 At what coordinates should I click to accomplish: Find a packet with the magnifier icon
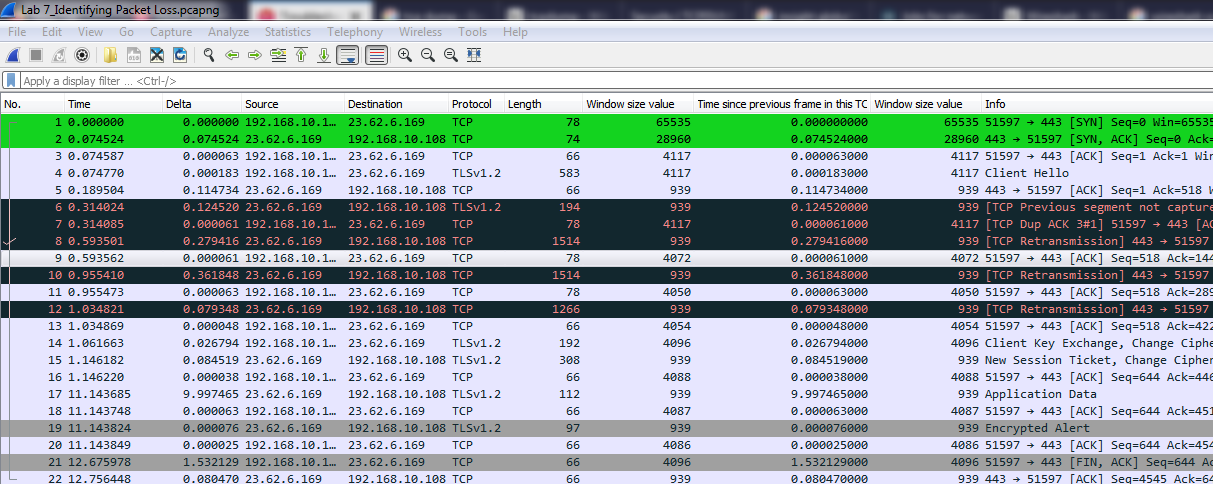[x=209, y=55]
